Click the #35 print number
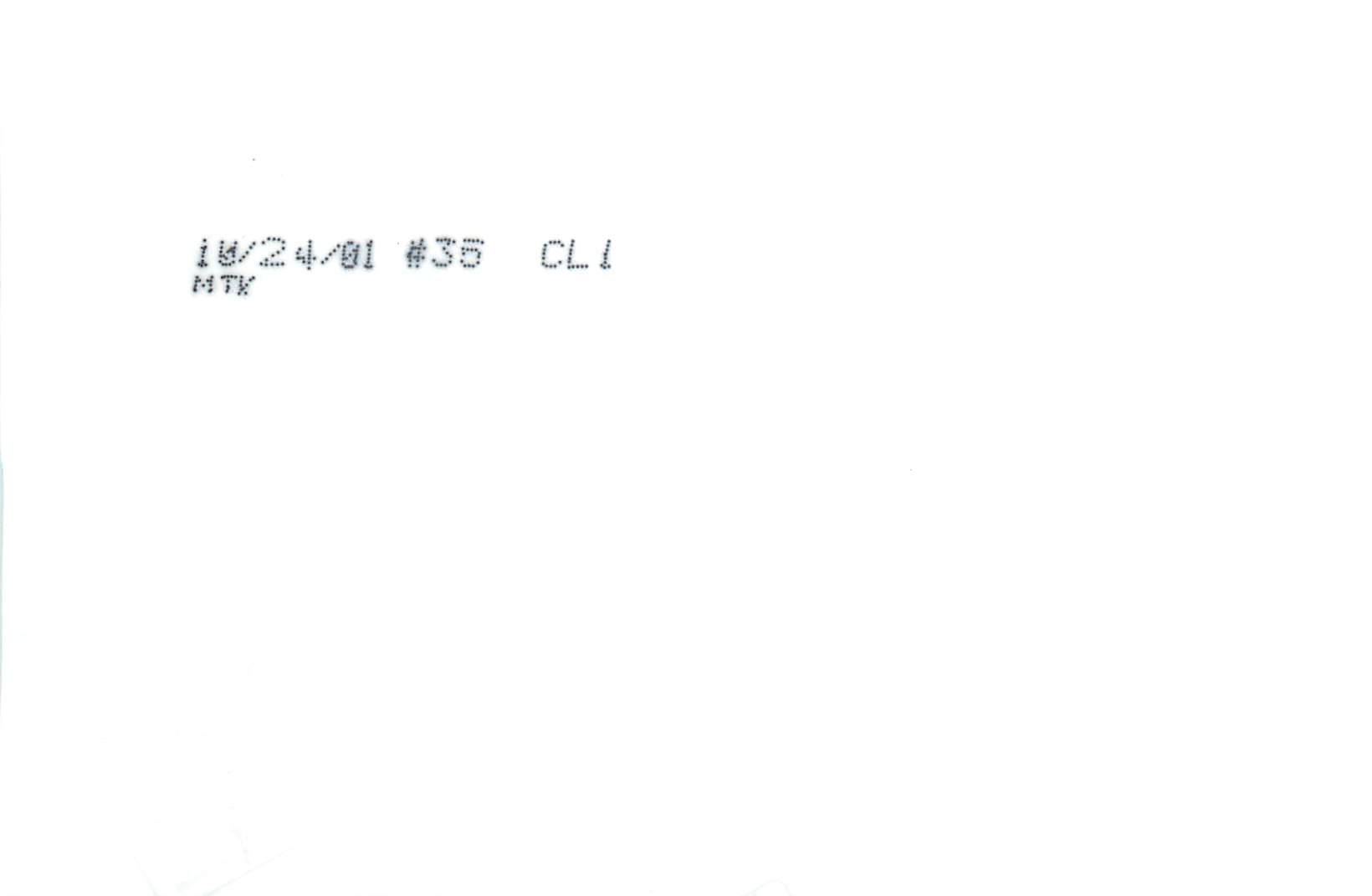Screen dimensions: 1372x896 (444, 253)
